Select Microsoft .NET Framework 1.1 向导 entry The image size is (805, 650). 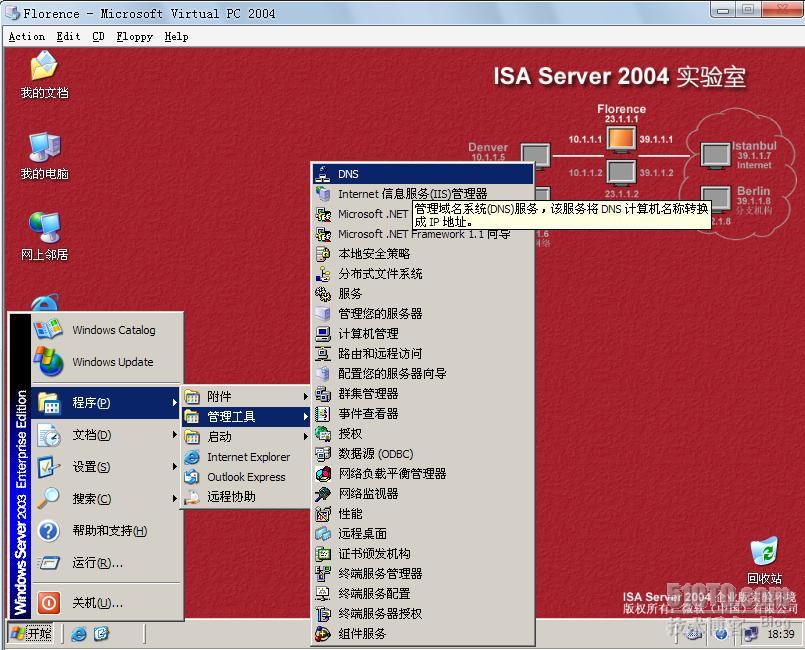pyautogui.click(x=424, y=234)
